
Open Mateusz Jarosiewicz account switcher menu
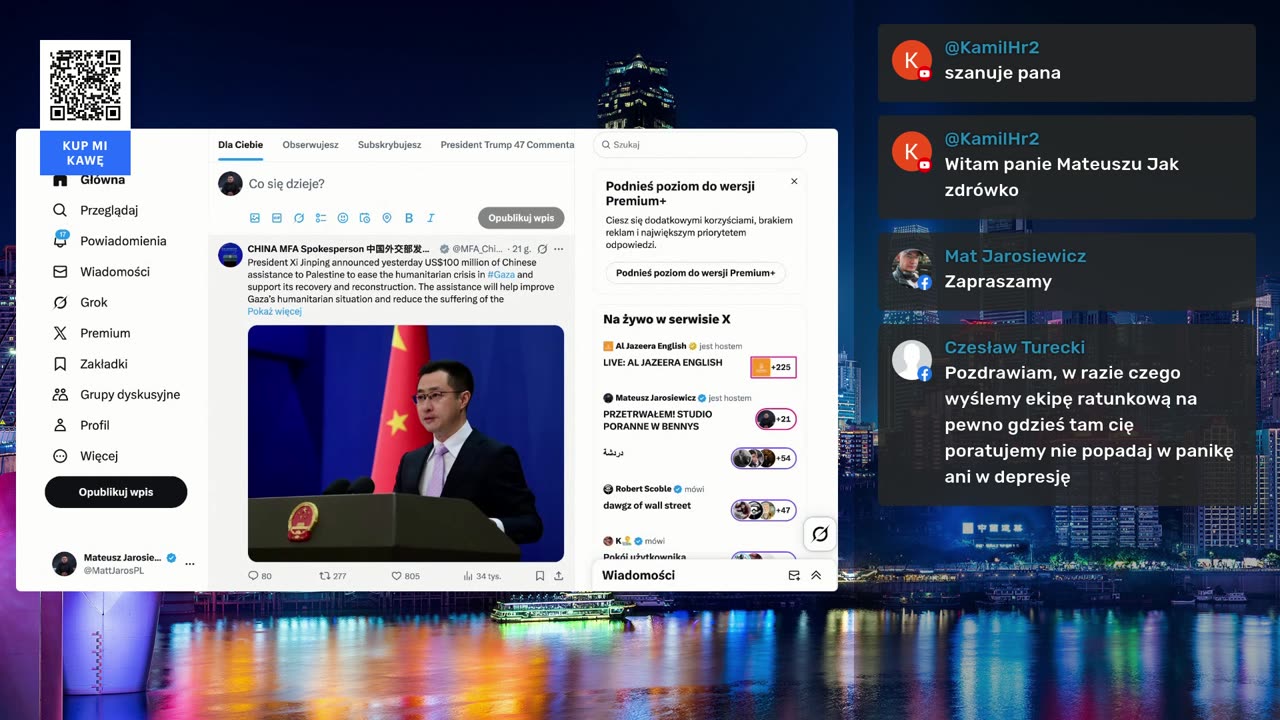(x=122, y=563)
